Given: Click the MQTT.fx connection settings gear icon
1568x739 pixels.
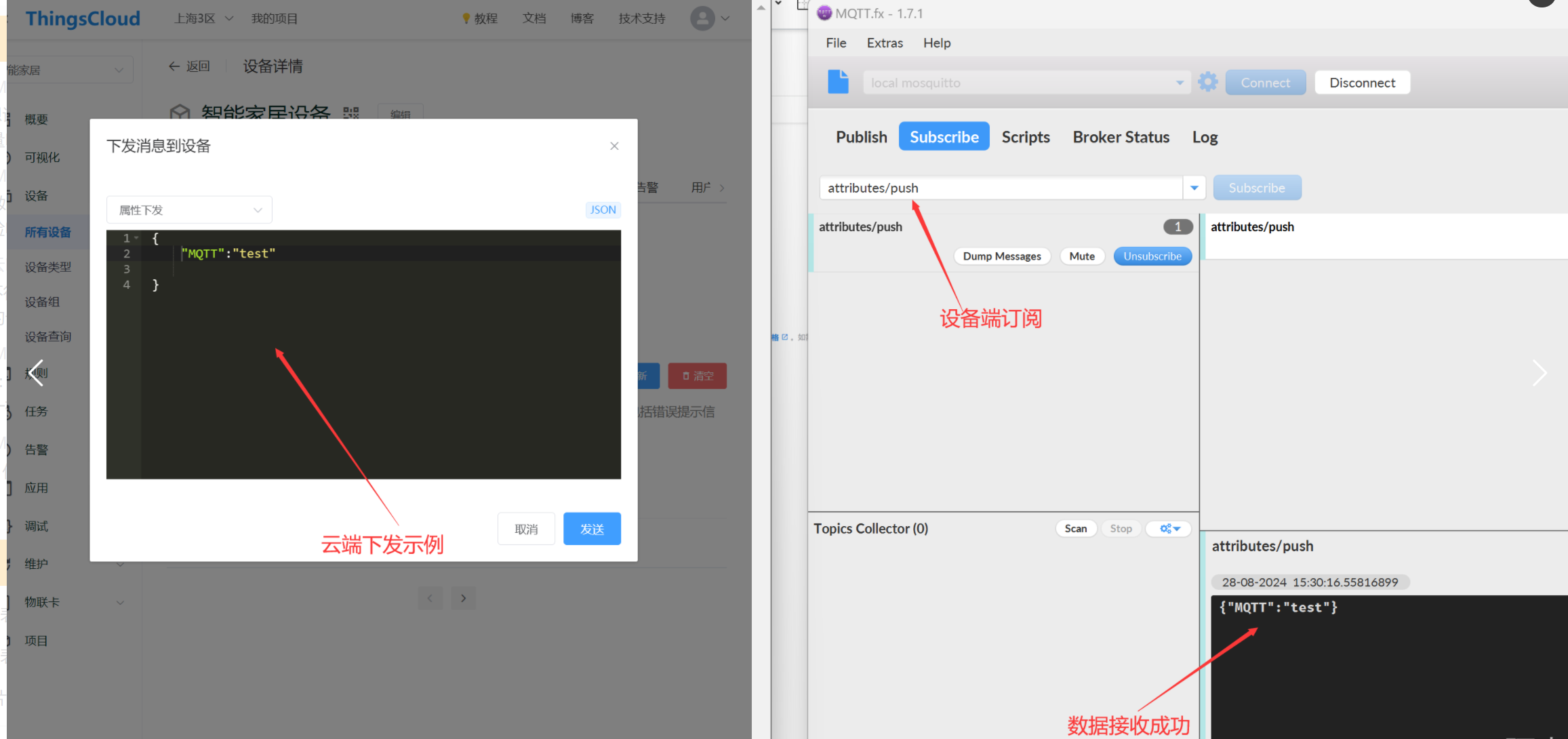Looking at the screenshot, I should [x=1207, y=82].
